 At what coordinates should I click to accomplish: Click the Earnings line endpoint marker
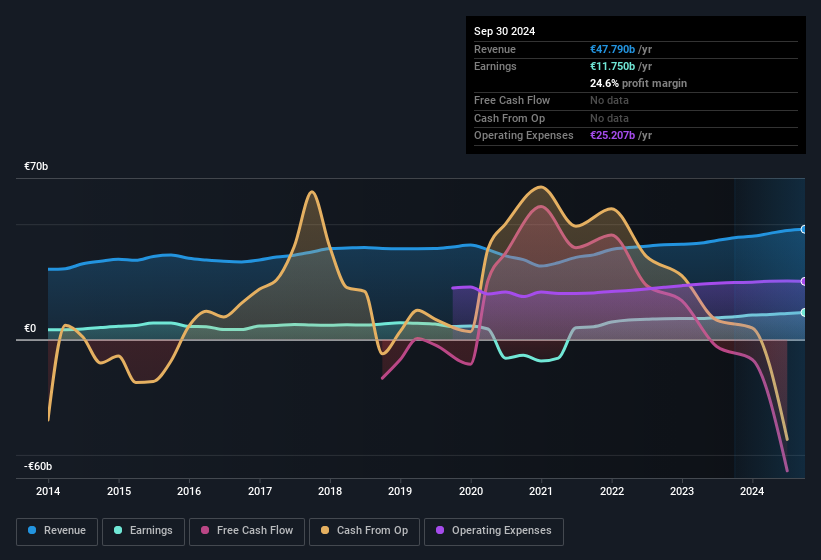pos(804,312)
